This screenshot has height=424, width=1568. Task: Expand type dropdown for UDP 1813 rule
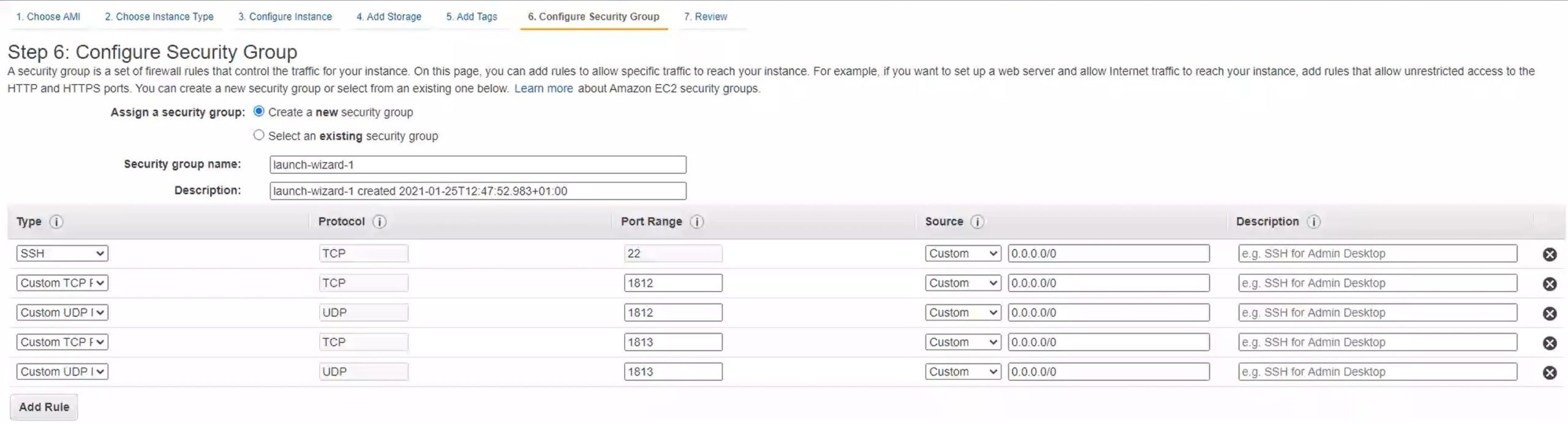[62, 371]
